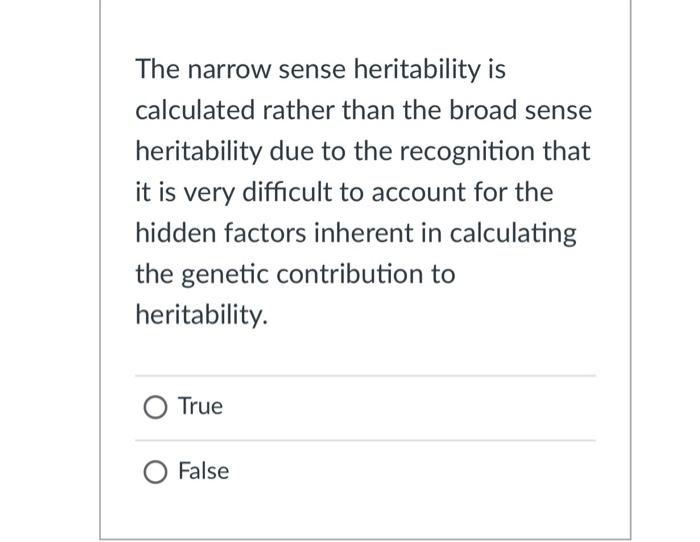Click the word 'difficult' in the question
700x542 pixels.
[x=288, y=192]
